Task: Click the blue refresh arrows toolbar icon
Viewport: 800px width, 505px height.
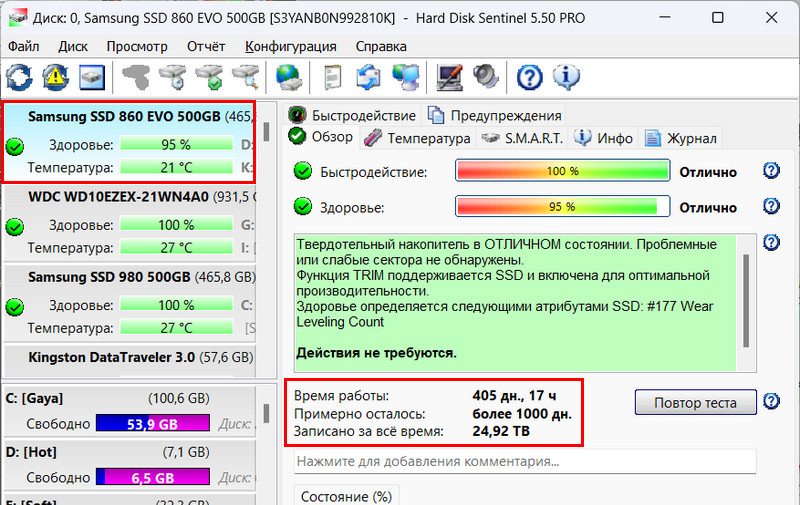Action: (x=19, y=78)
